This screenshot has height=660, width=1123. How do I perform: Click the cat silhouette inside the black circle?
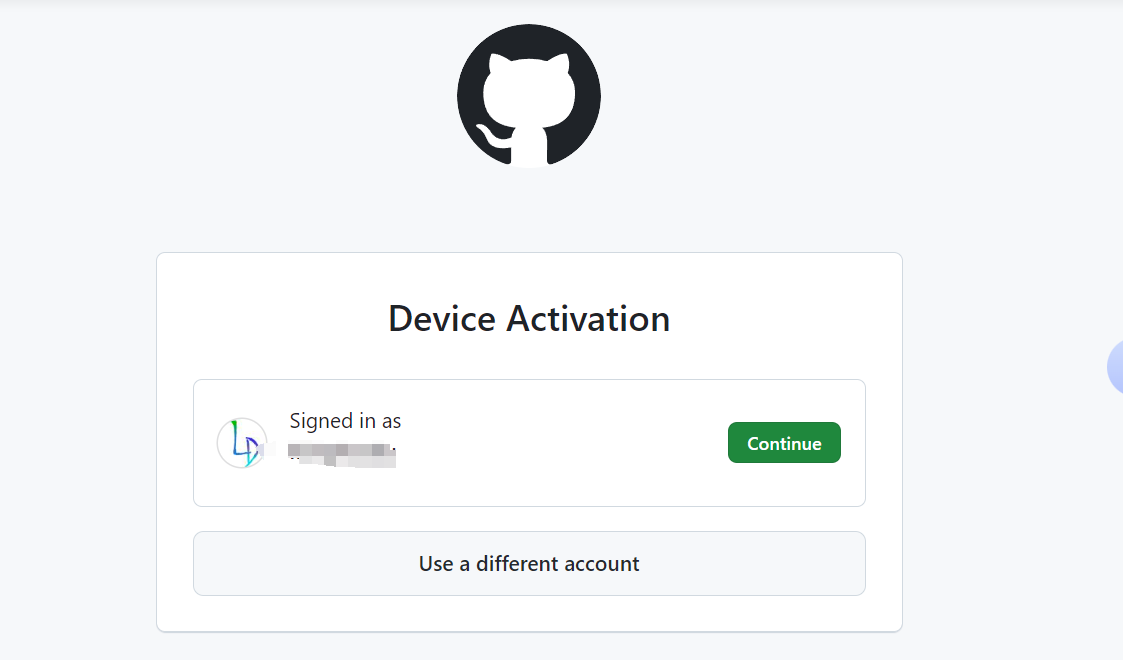529,107
